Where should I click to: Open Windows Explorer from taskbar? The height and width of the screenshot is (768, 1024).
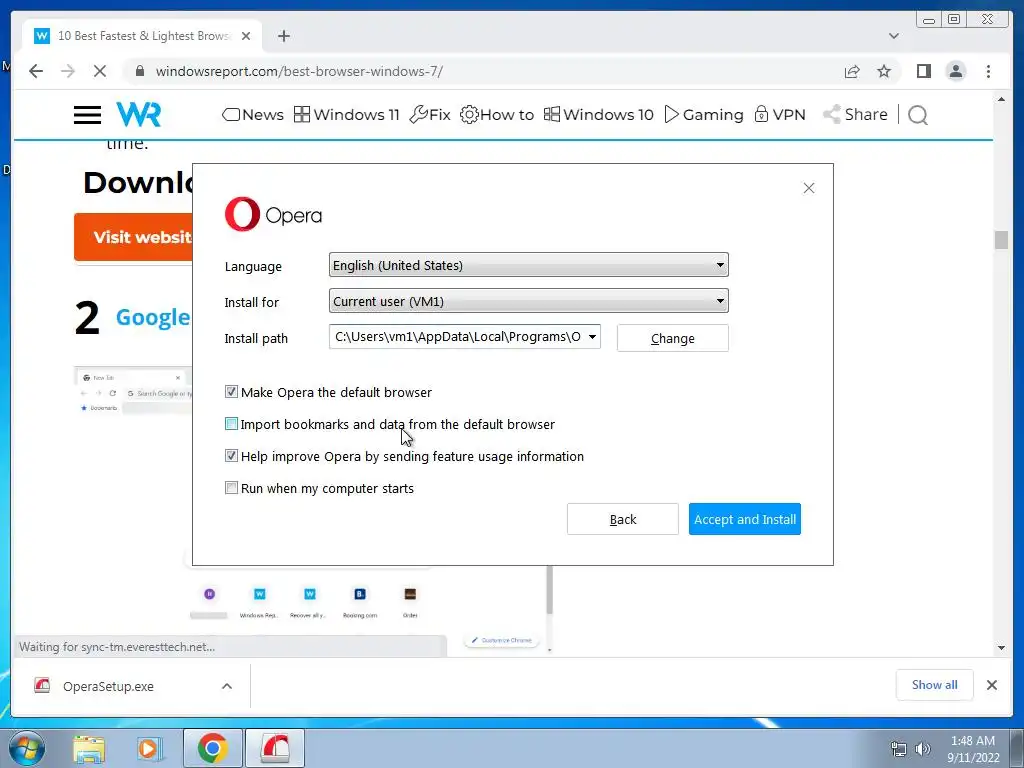coord(89,749)
